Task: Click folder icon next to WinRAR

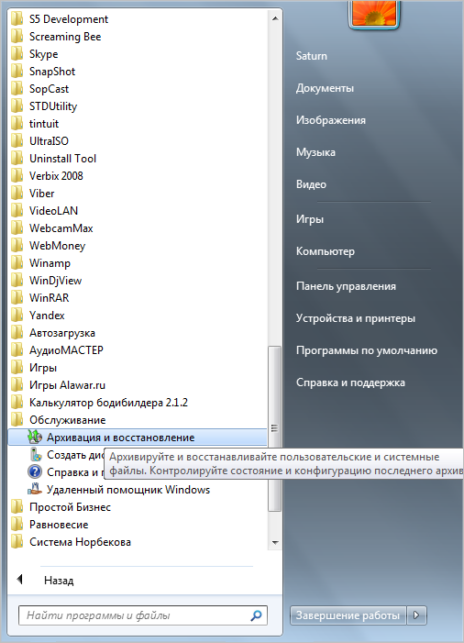Action: (x=17, y=297)
